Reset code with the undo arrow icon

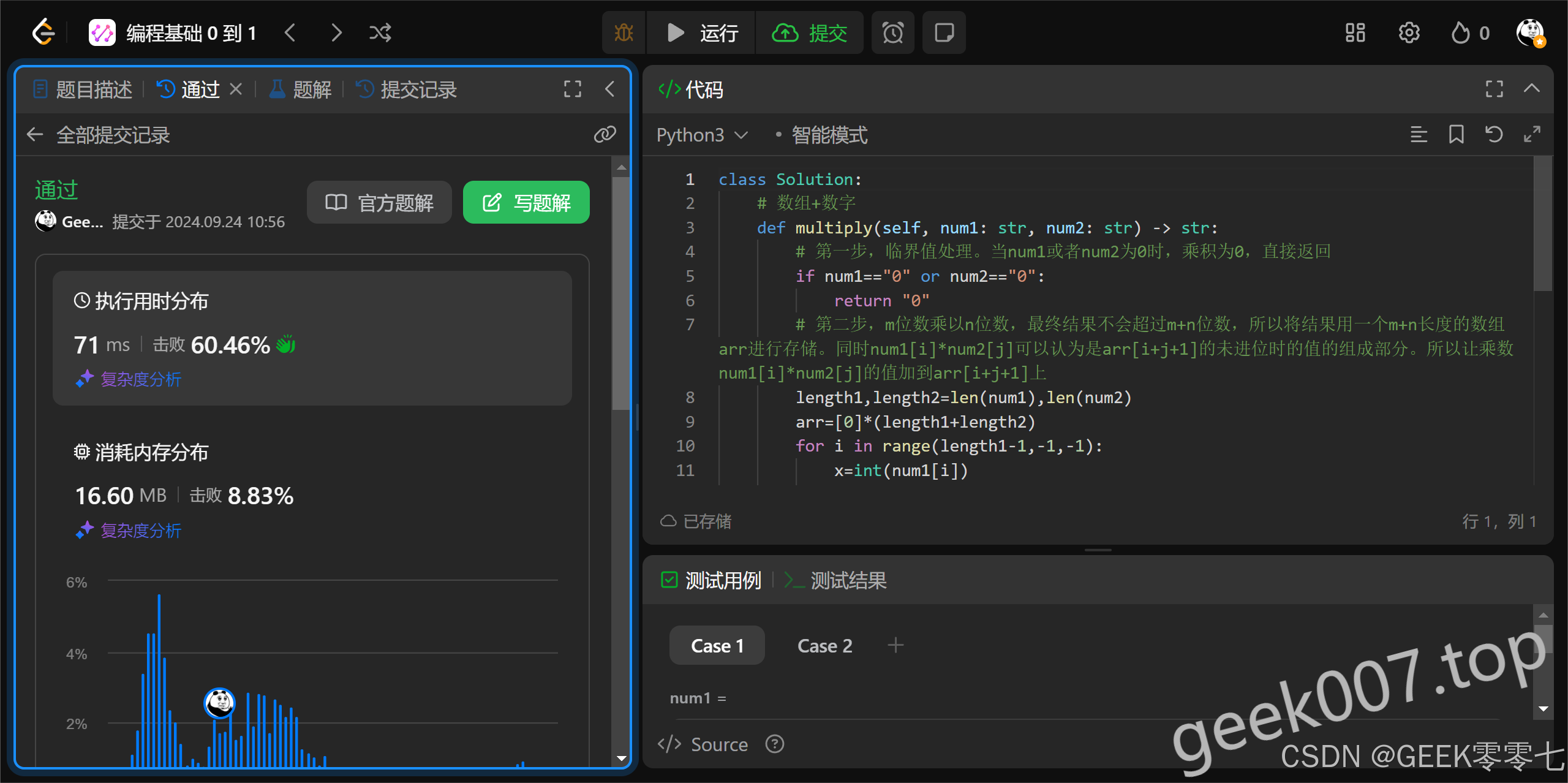(1494, 134)
